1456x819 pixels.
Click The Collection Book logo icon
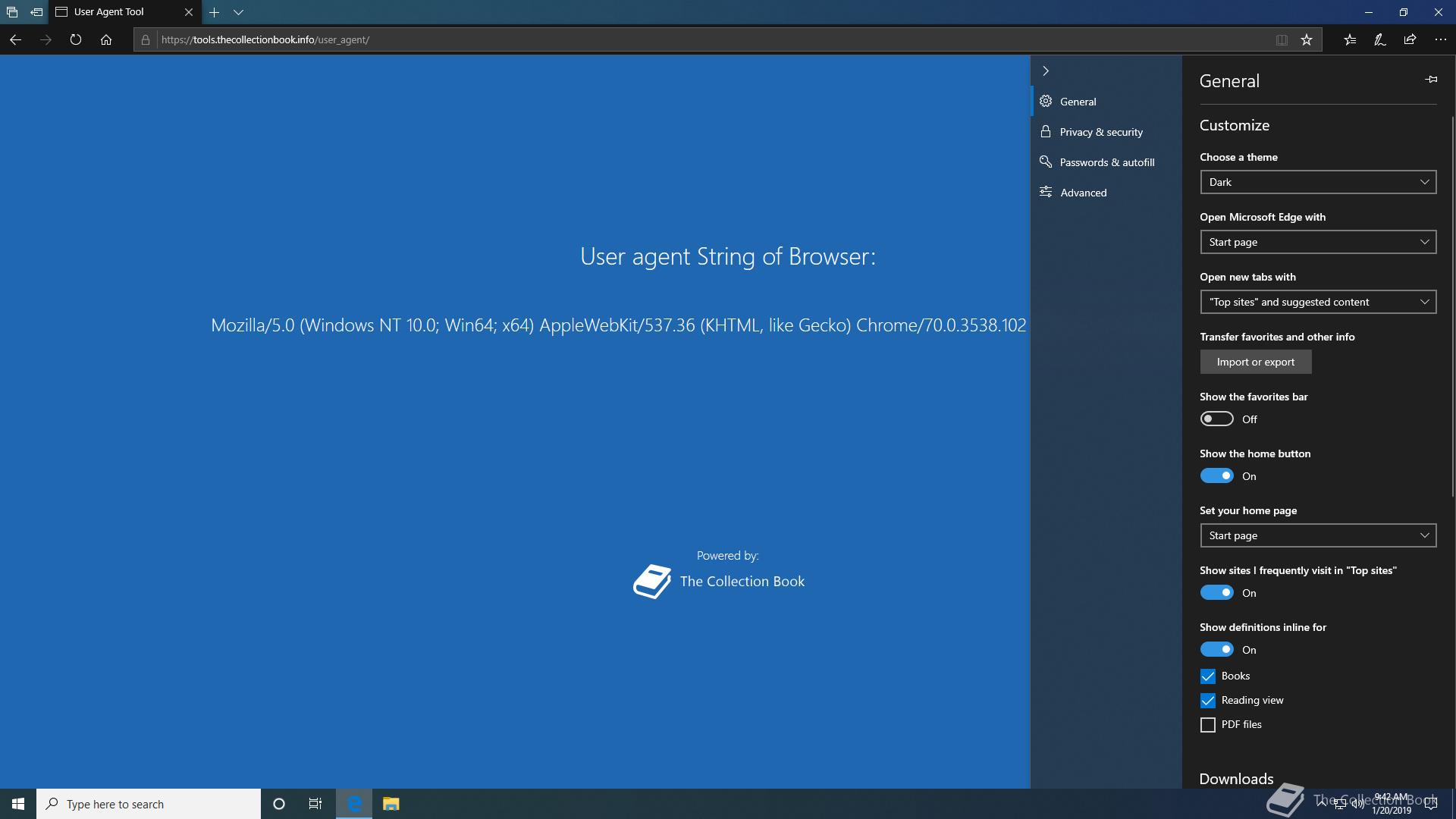tap(652, 582)
